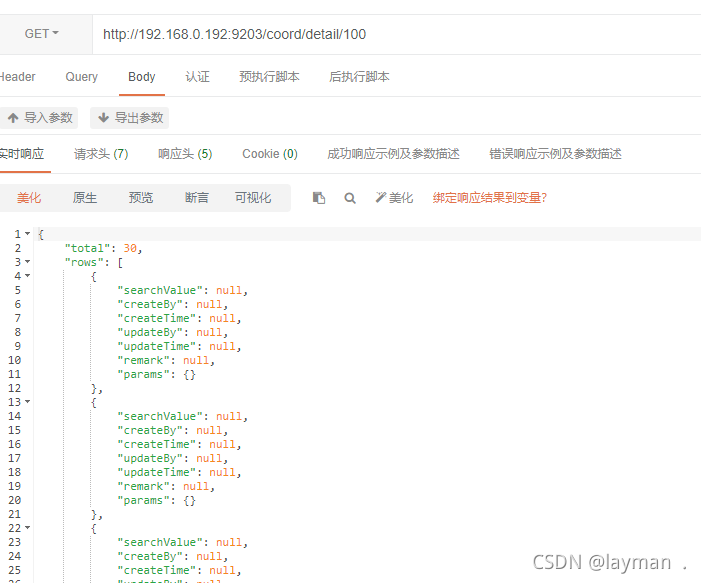701x583 pixels.
Task: Select the 美化 view mode
Action: point(29,198)
